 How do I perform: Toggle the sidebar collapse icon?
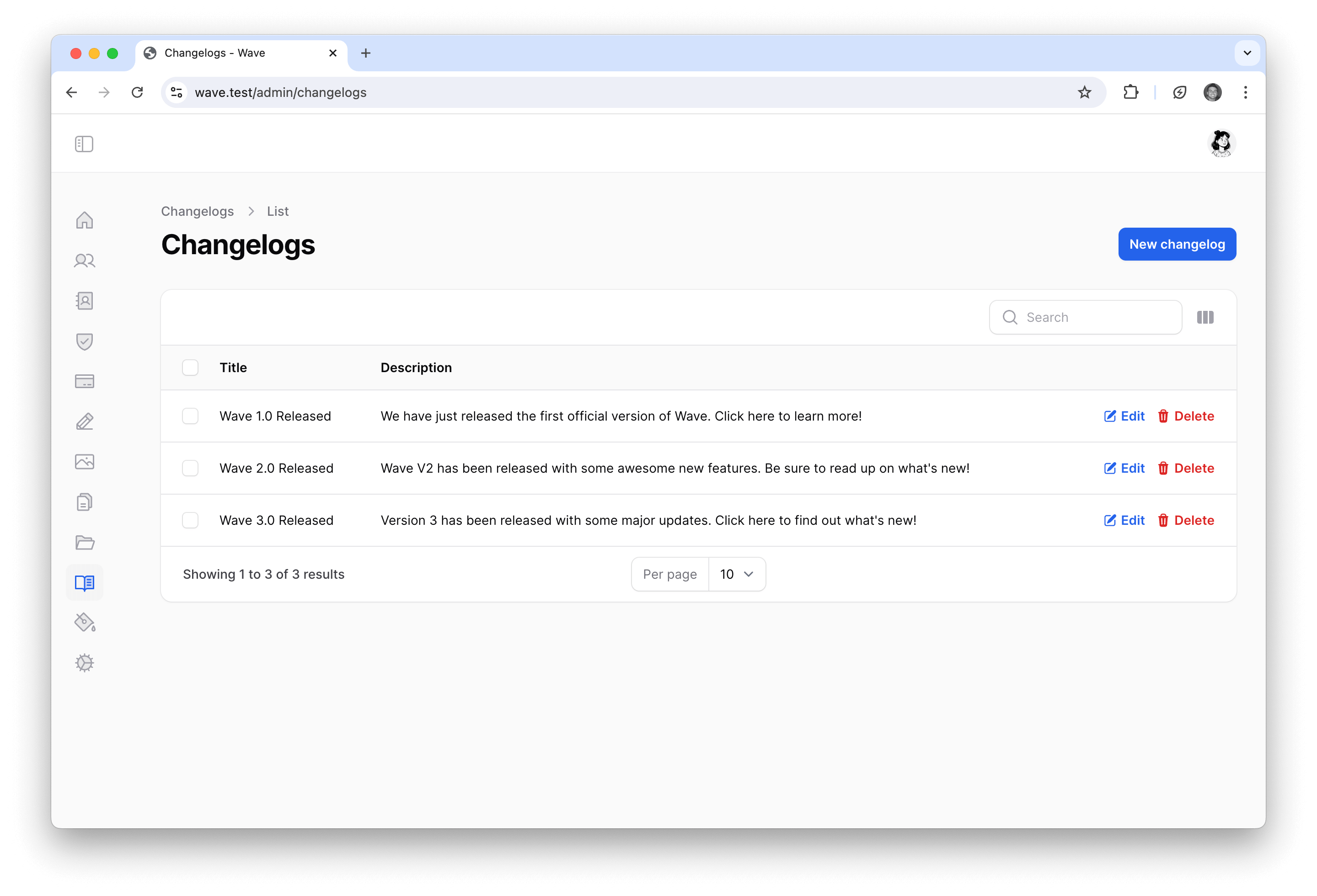tap(84, 144)
